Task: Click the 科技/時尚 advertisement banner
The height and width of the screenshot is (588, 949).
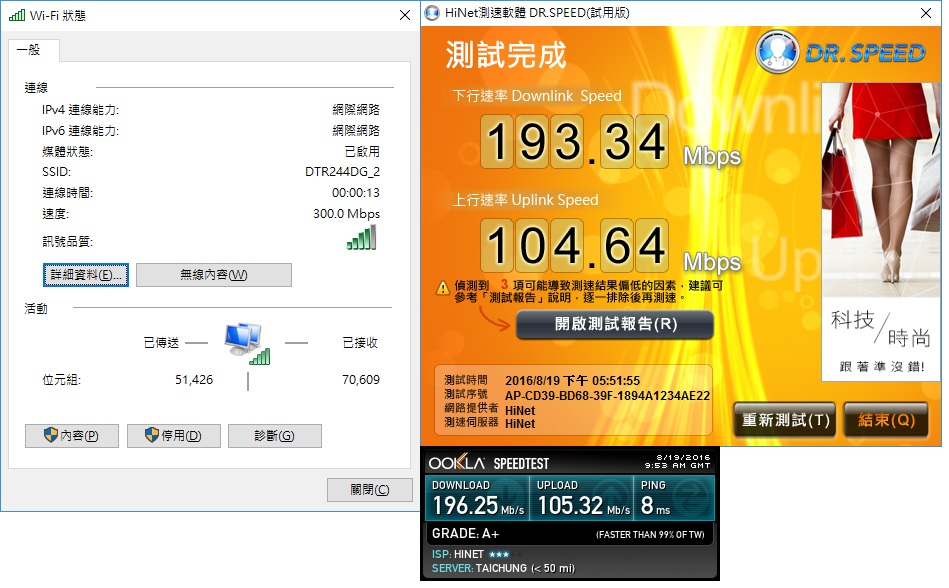Action: 881,232
